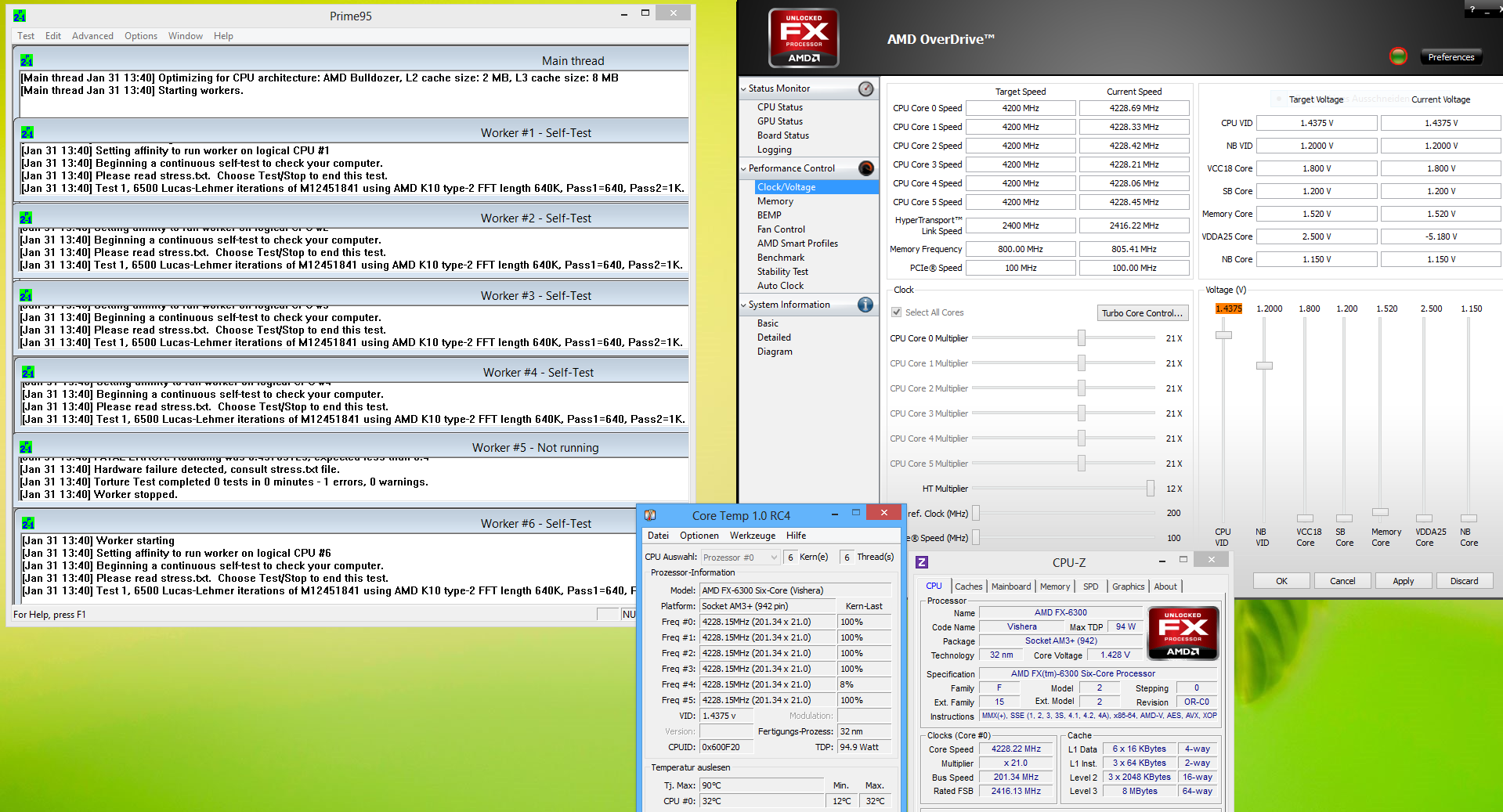The image size is (1503, 812).
Task: Click the Worker #5 window icon
Action: (x=26, y=447)
